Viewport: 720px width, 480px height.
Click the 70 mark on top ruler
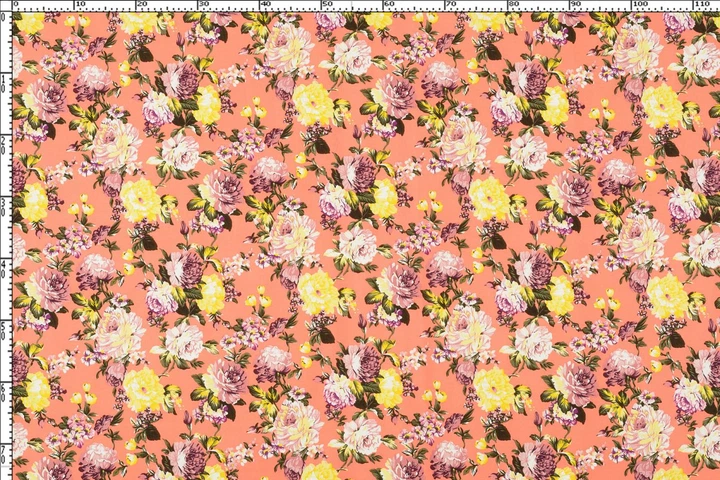(451, 4)
